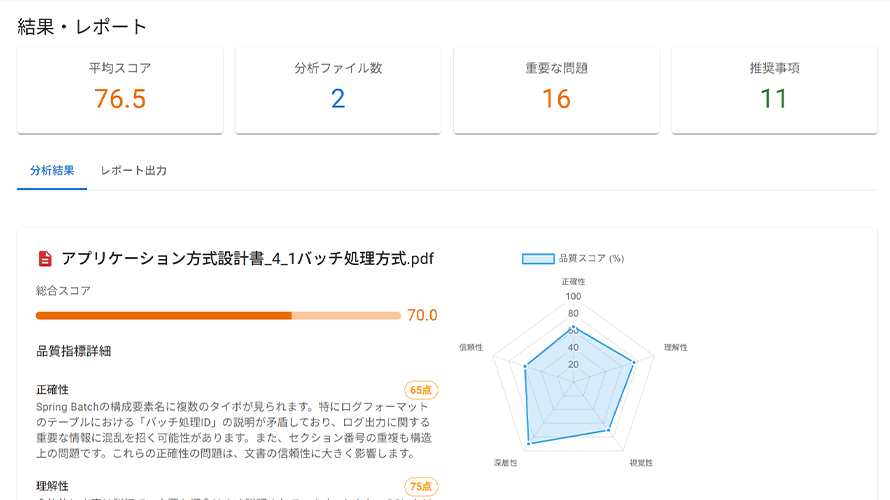Click the 正確性 data point on radar chart
This screenshot has height=500, width=890.
tap(574, 327)
